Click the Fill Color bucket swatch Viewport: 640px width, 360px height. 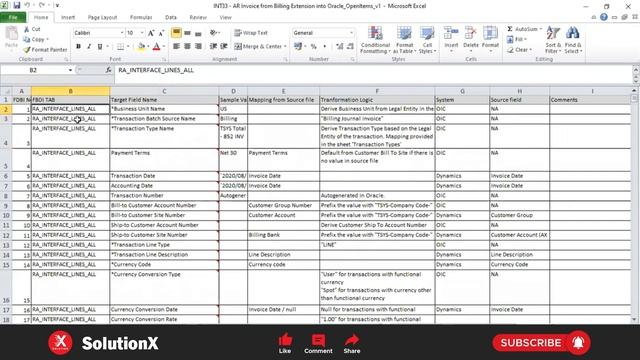pyautogui.click(x=141, y=47)
